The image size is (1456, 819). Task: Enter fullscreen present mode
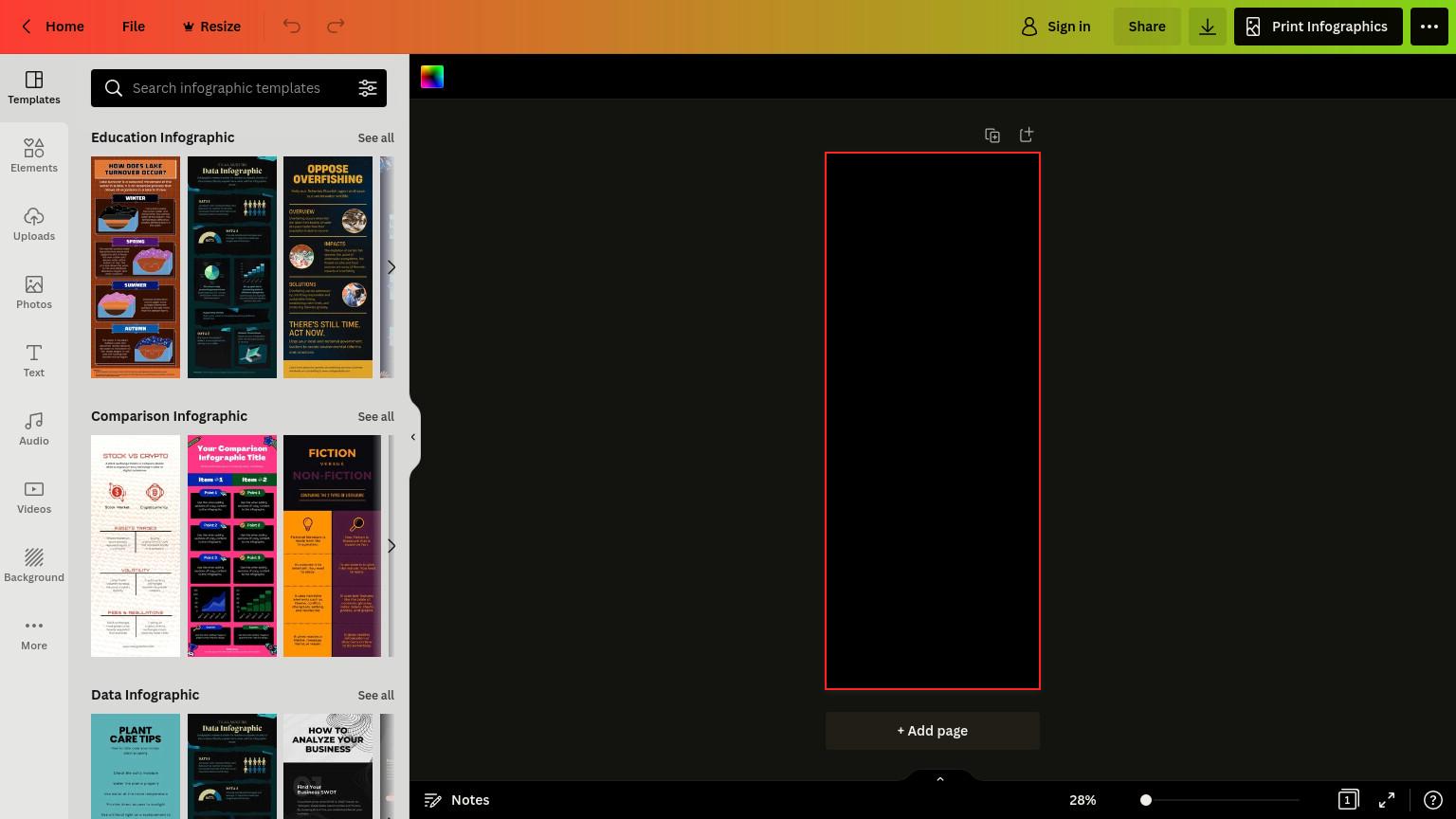[1387, 800]
